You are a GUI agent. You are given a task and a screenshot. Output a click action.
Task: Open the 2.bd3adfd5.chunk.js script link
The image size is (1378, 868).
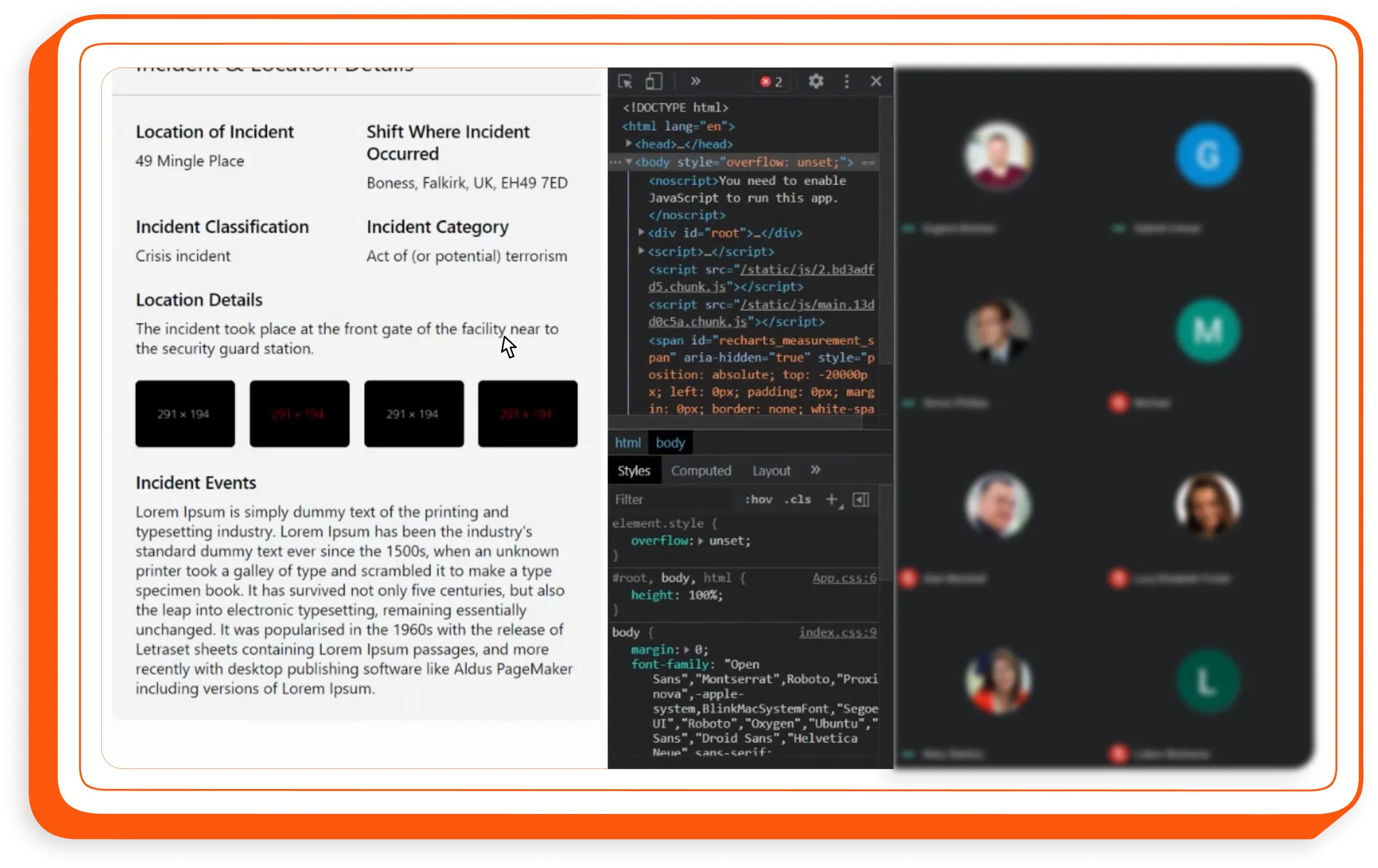click(761, 278)
